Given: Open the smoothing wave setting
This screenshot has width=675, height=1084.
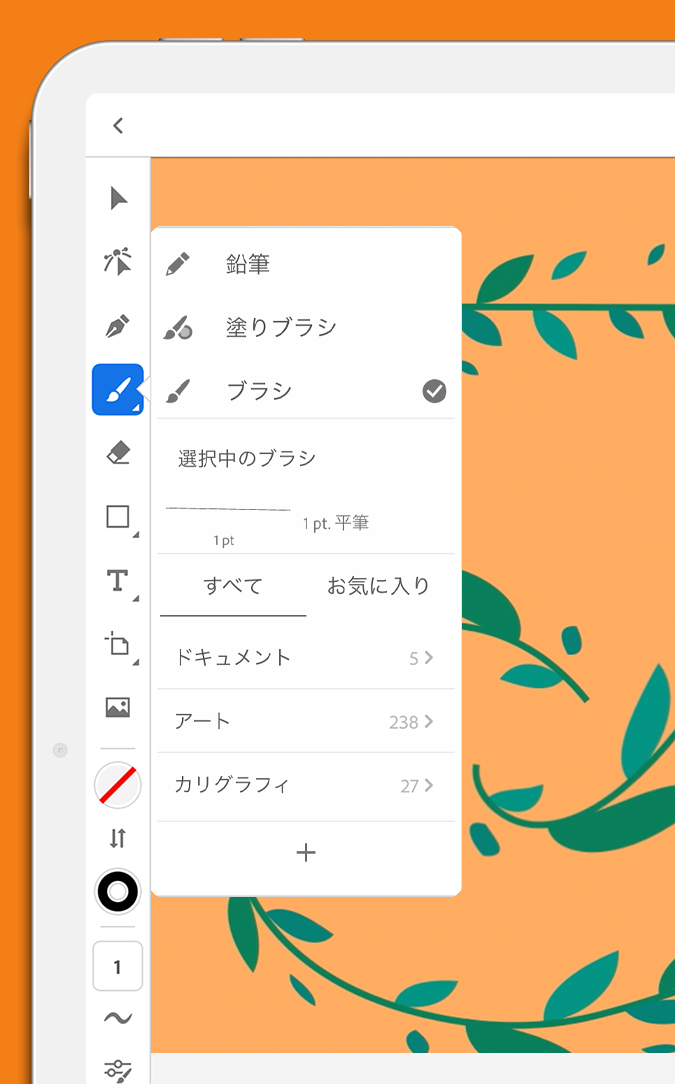Looking at the screenshot, I should point(118,1018).
